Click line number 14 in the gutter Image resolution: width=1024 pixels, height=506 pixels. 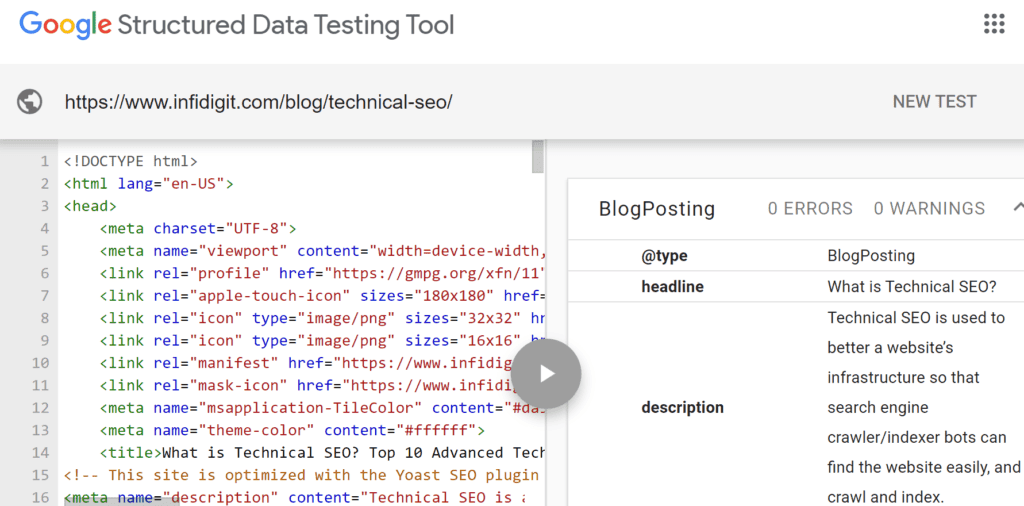pyautogui.click(x=40, y=453)
